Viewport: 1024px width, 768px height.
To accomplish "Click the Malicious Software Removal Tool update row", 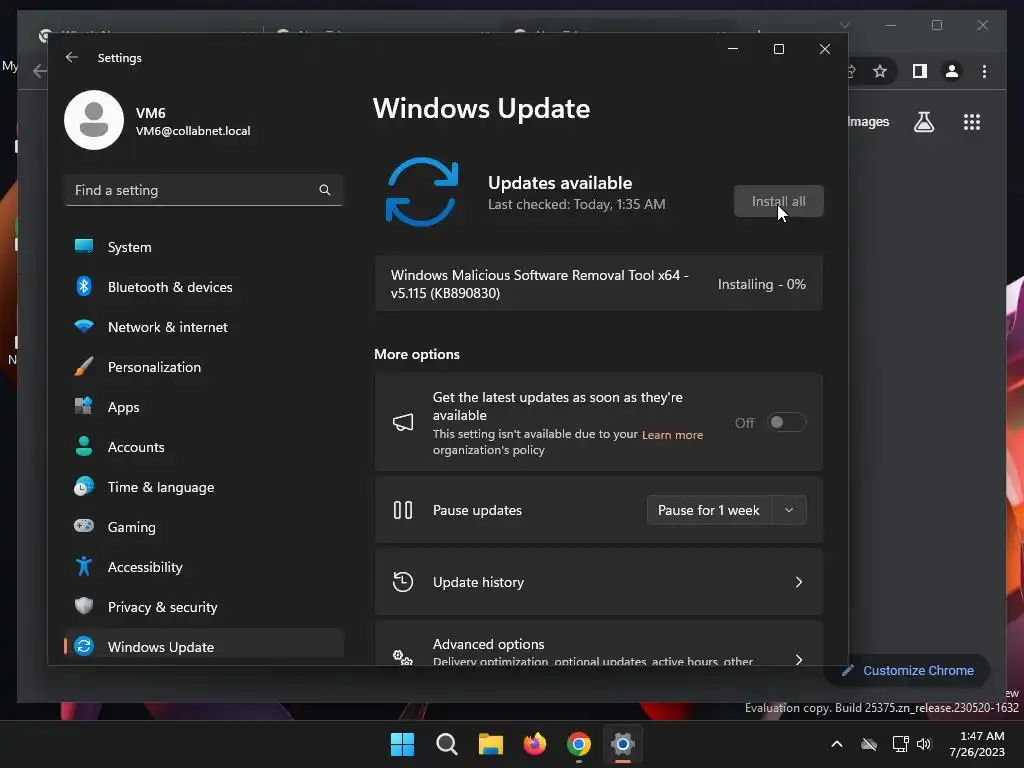I will (598, 284).
